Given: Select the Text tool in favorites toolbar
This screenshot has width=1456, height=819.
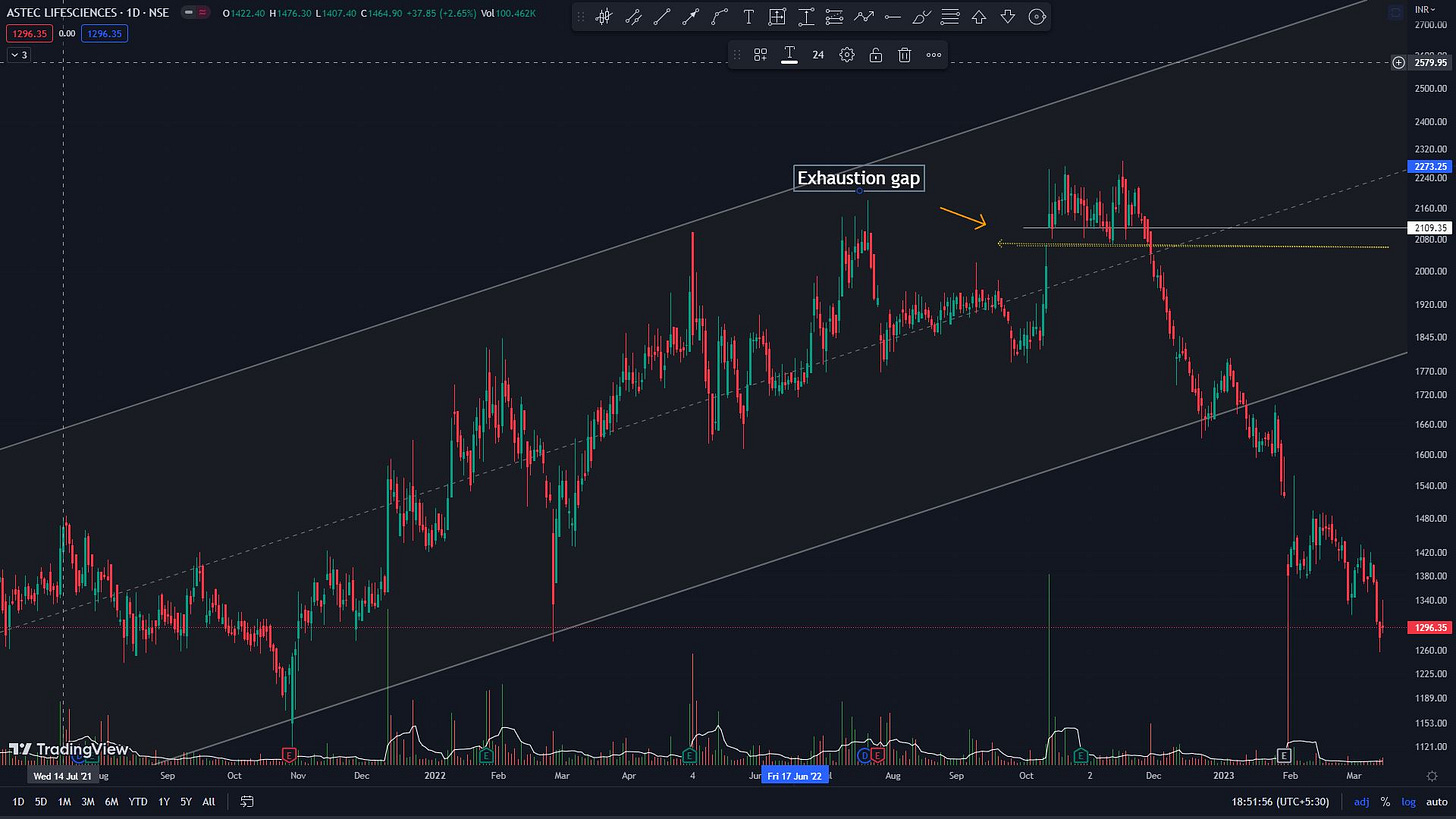Looking at the screenshot, I should (748, 17).
